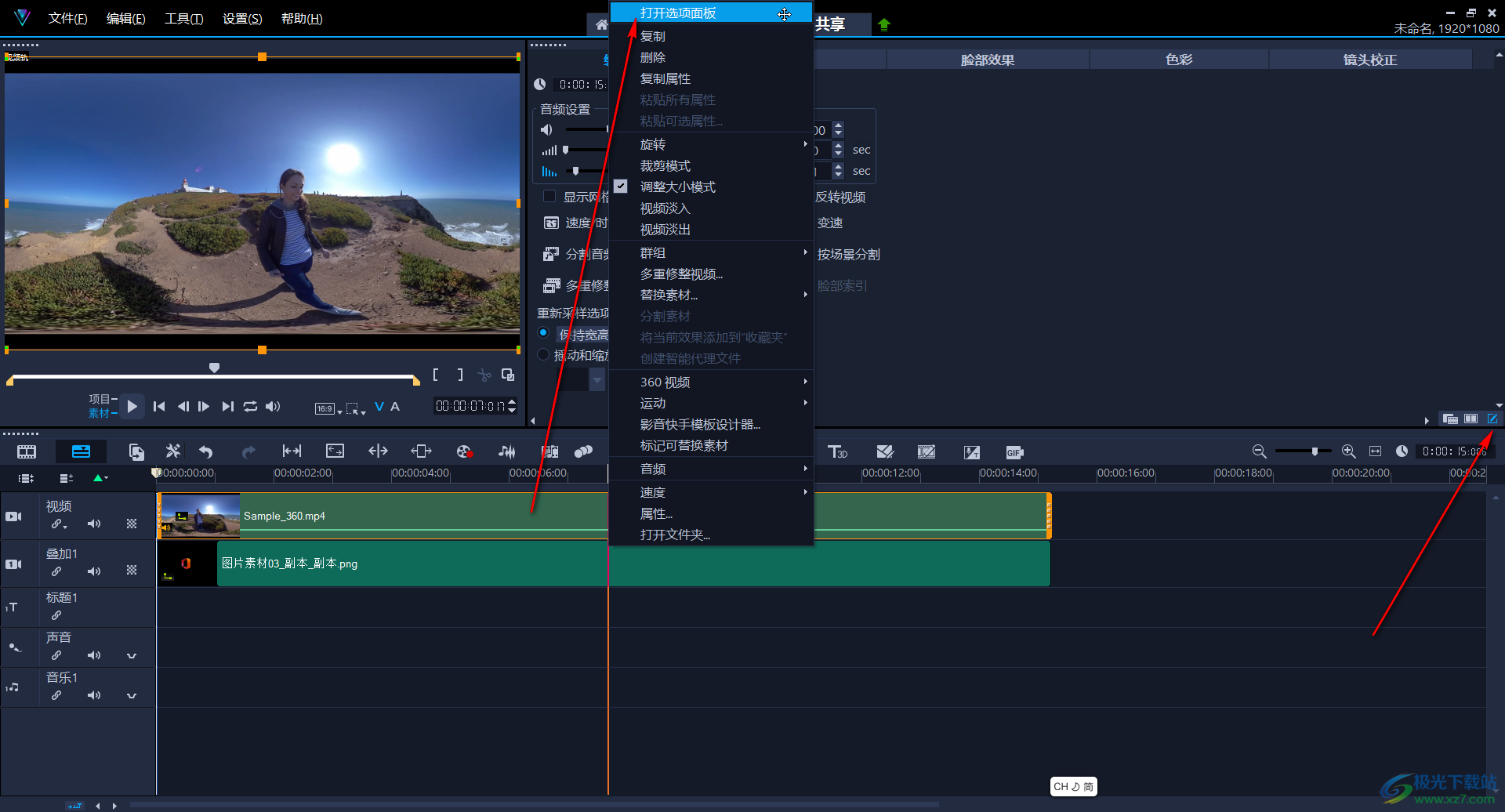The image size is (1505, 812).
Task: Open the 设置(S) menu
Action: click(242, 18)
